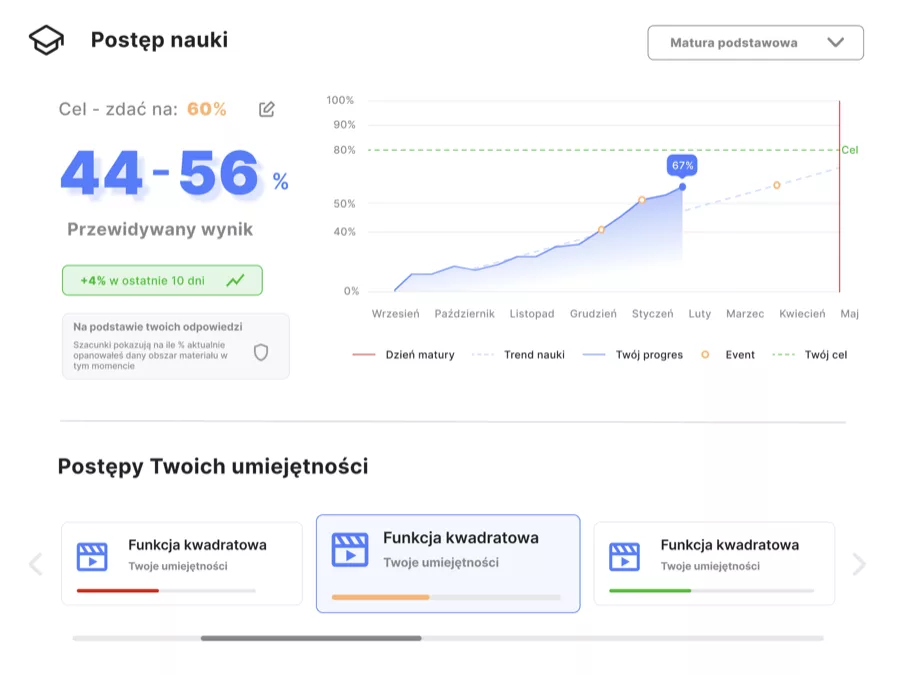900x675 pixels.
Task: Click video icon on highlighted orange-progress card
Action: [x=350, y=550]
